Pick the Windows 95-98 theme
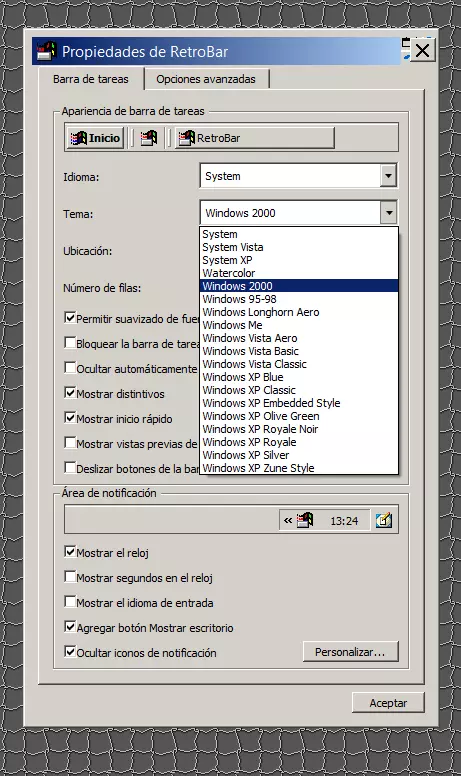This screenshot has height=776, width=461. [299, 299]
